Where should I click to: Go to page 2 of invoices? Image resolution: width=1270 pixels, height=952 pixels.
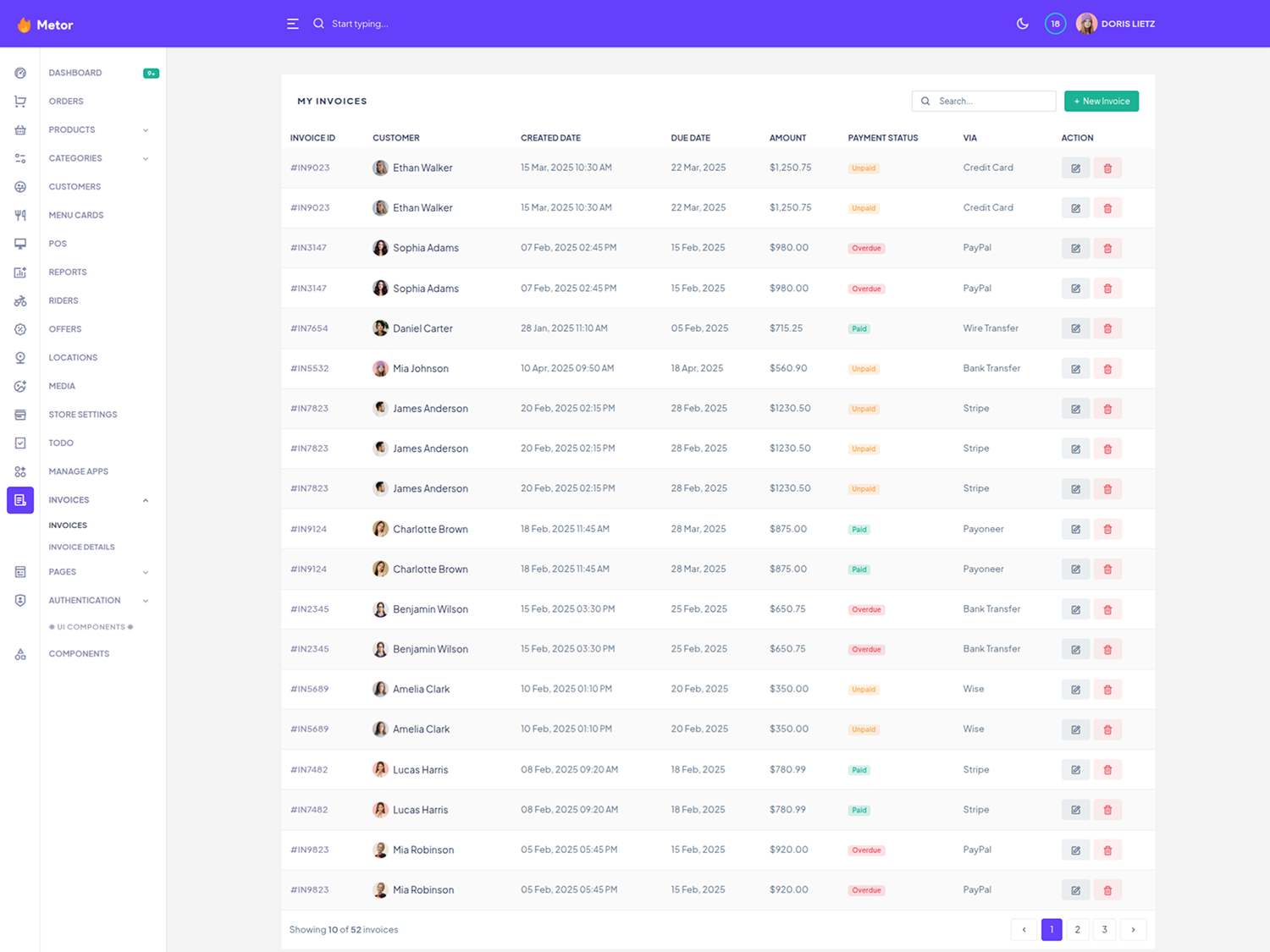[x=1077, y=929]
